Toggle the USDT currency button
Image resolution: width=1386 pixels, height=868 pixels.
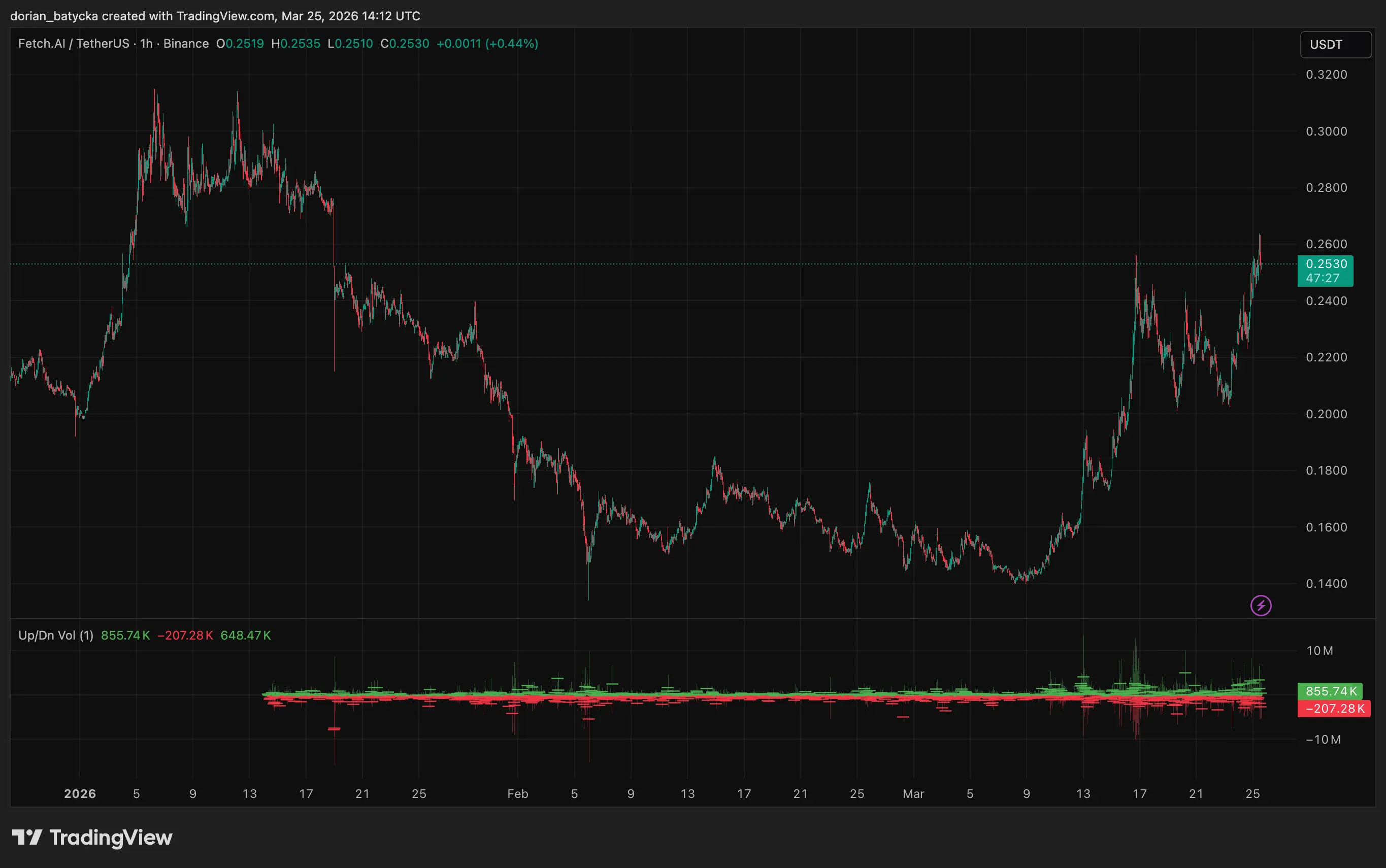click(1335, 44)
